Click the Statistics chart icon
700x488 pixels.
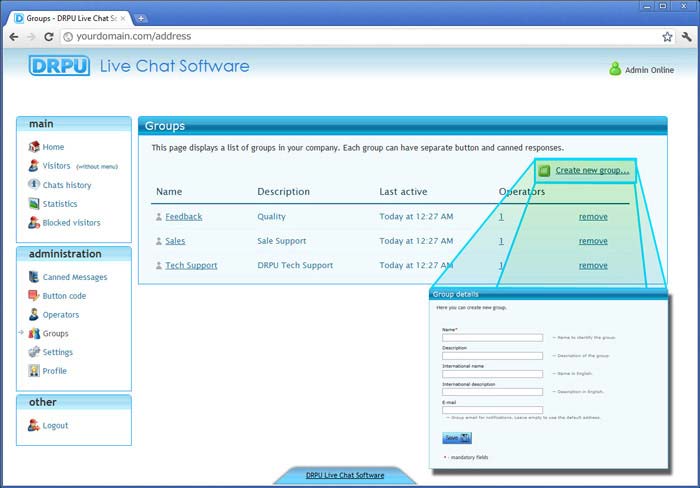(34, 204)
